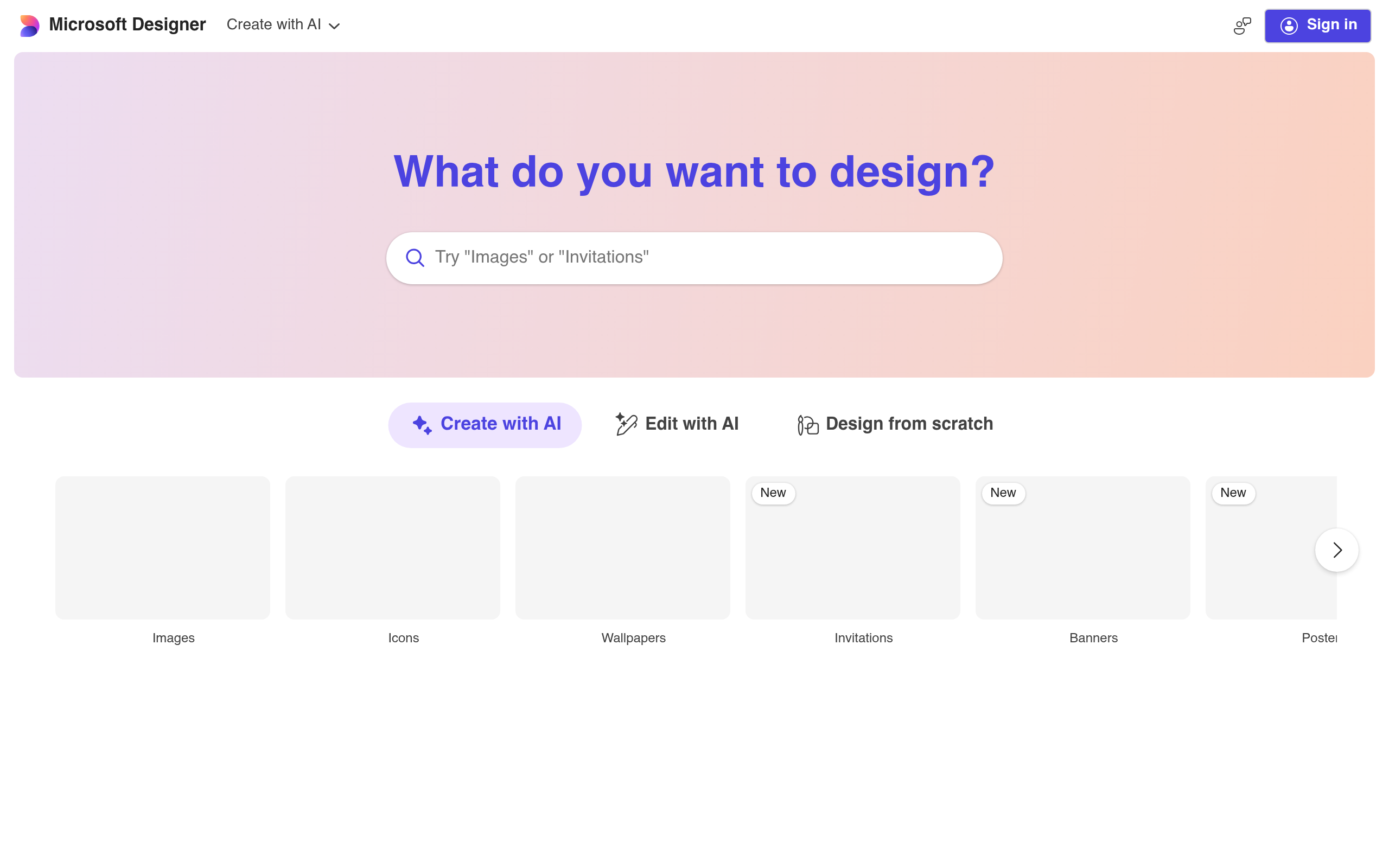Click the Sign in button
This screenshot has width=1389, height=868.
(1318, 25)
